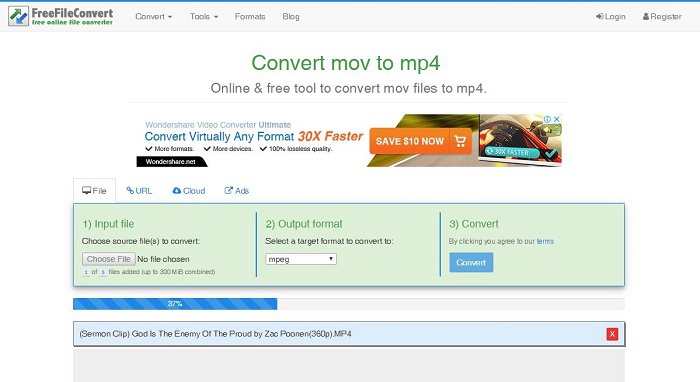Switch to the File tab
This screenshot has width=700, height=382.
[94, 191]
